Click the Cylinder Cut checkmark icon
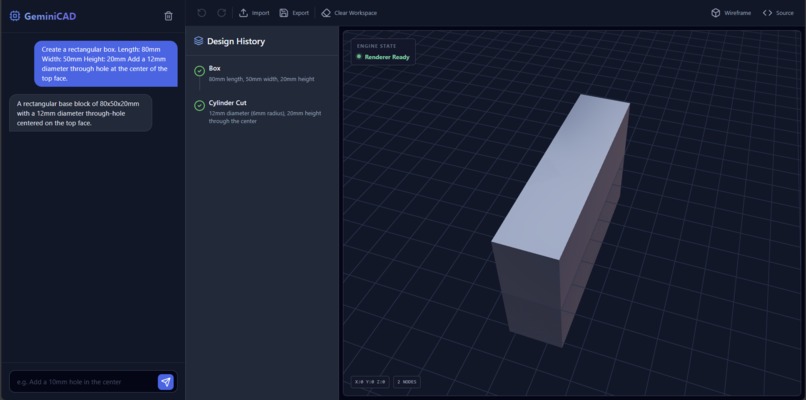The height and width of the screenshot is (400, 806). click(199, 105)
